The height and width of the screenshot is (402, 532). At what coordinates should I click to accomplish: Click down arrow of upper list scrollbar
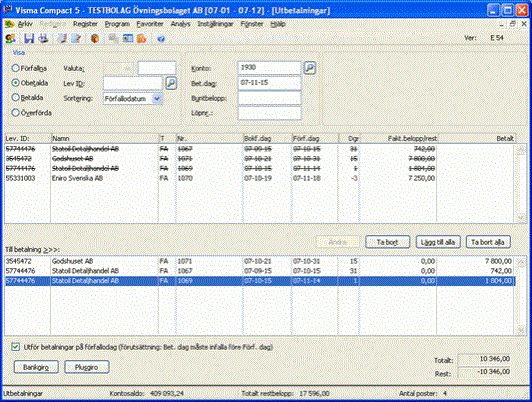coord(521,217)
